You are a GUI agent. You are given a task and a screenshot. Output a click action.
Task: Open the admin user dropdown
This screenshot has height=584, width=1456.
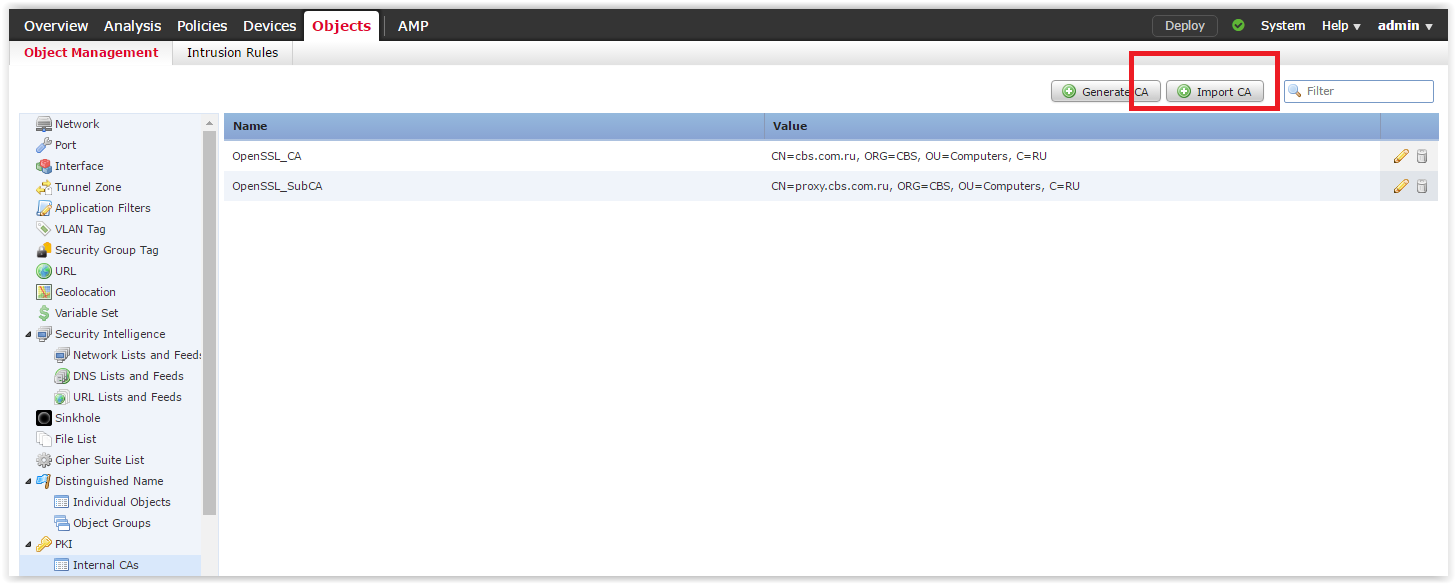pos(1405,26)
